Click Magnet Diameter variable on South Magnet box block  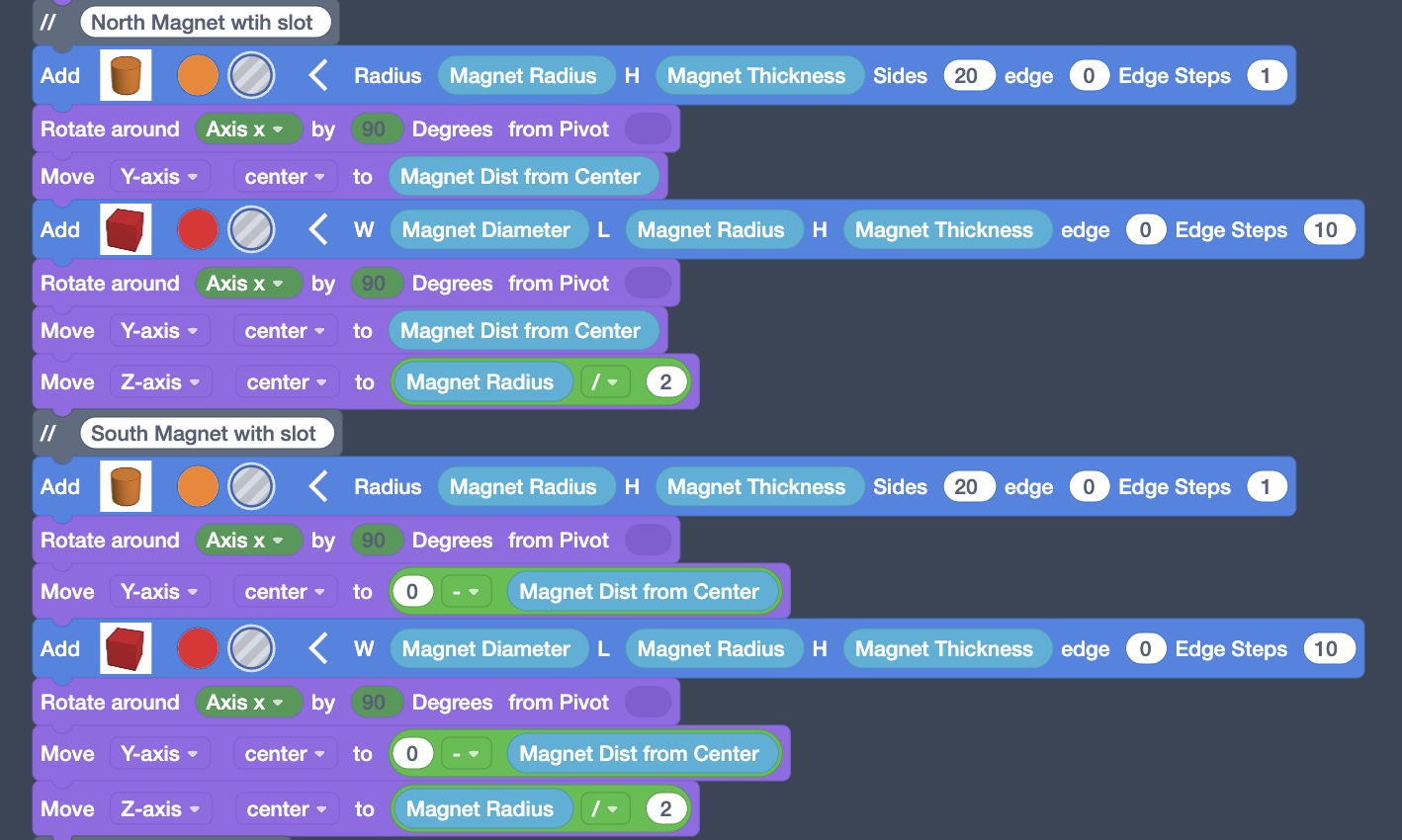(487, 648)
